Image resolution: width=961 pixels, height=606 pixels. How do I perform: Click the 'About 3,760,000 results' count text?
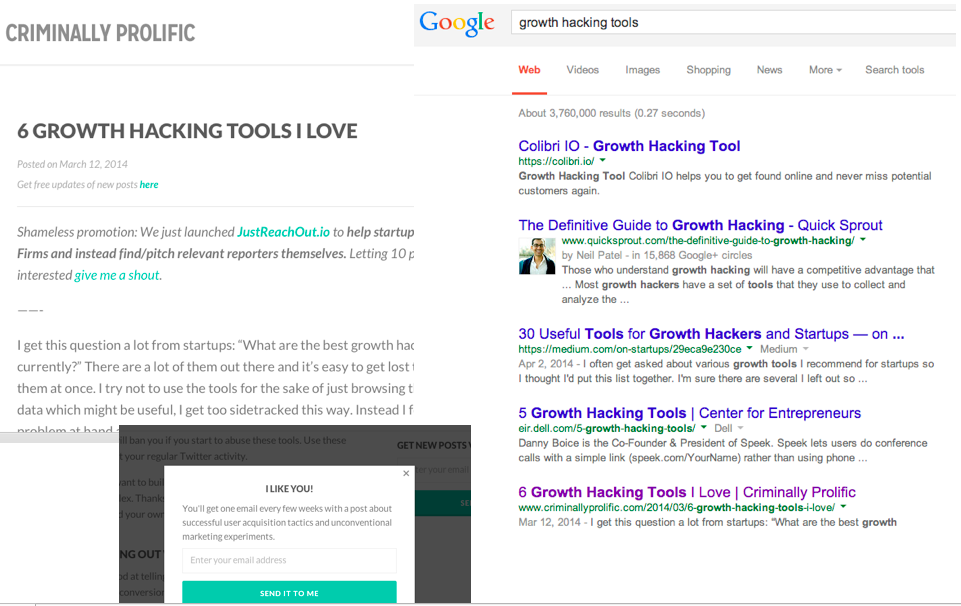[x=612, y=113]
